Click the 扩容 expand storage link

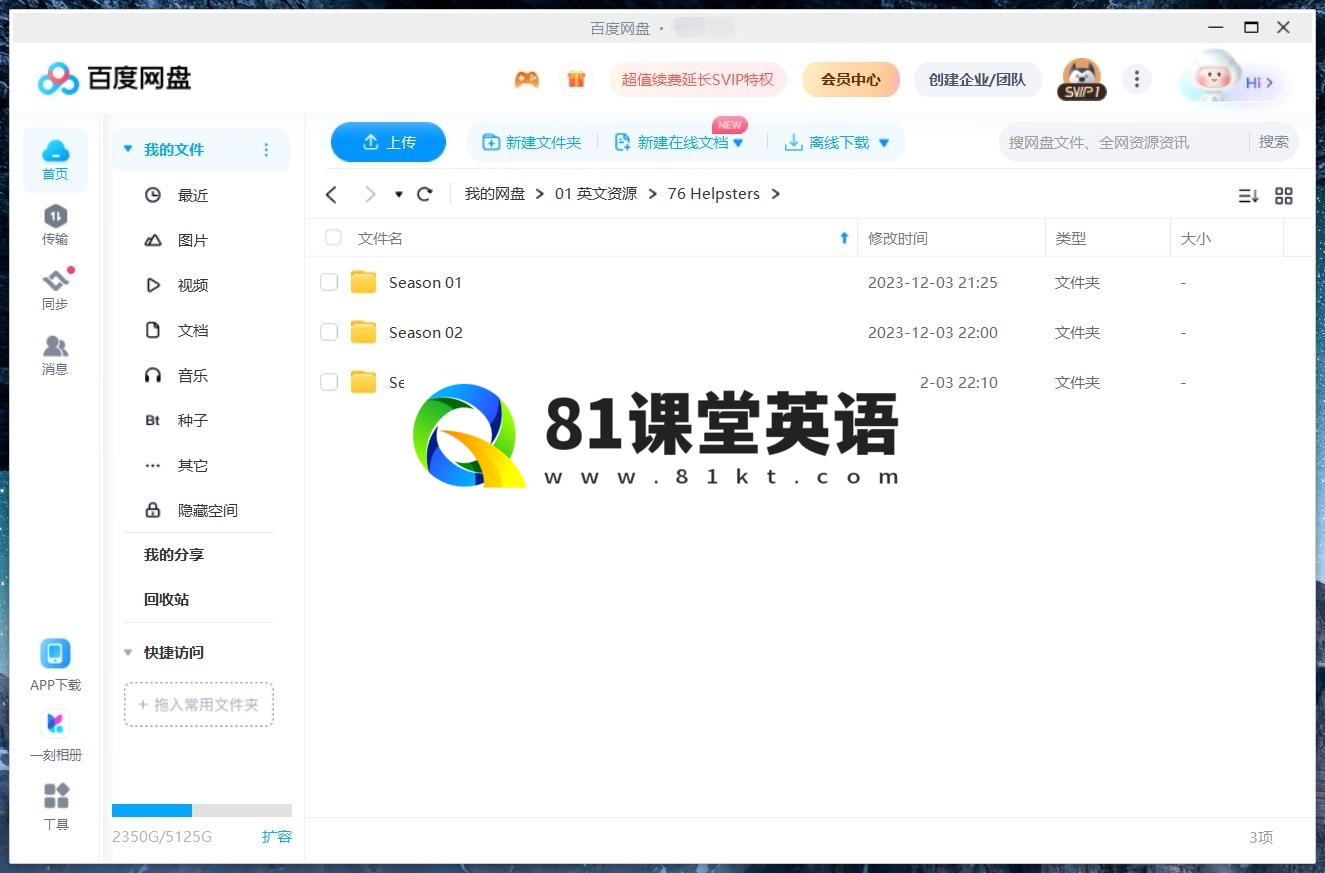tap(277, 836)
